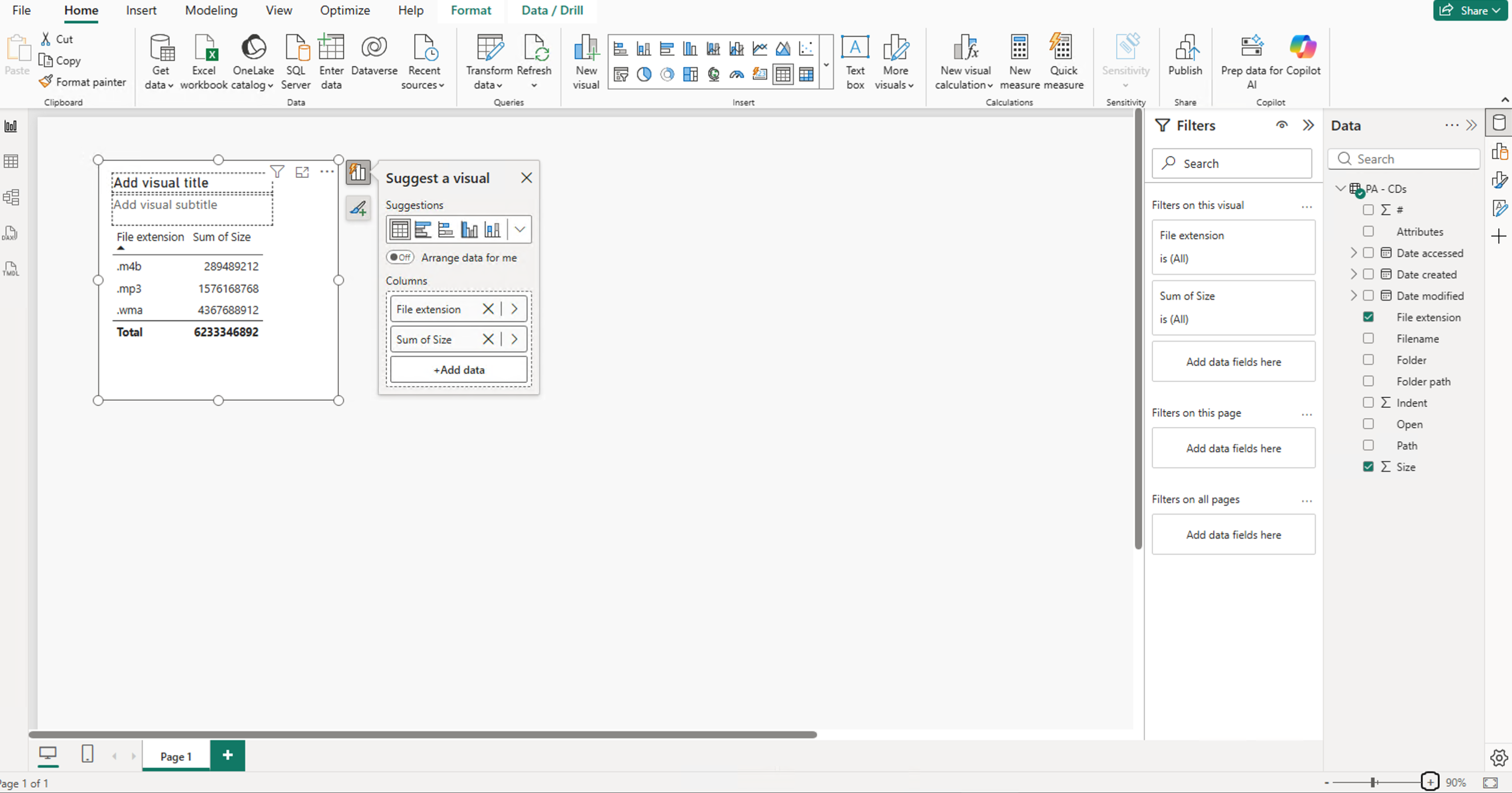Select the Page 1 tab

(x=176, y=756)
